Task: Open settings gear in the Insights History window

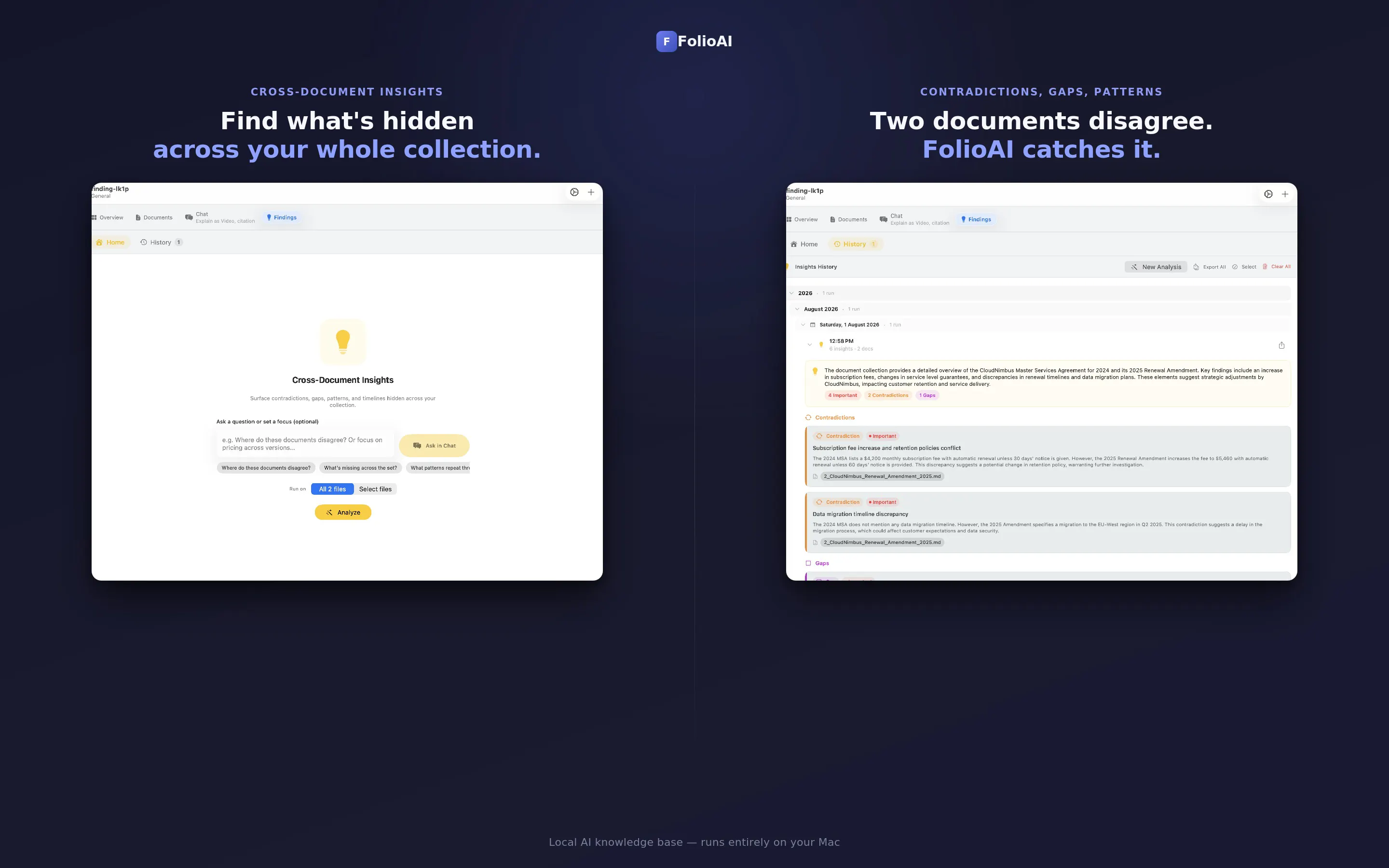Action: pos(1268,194)
